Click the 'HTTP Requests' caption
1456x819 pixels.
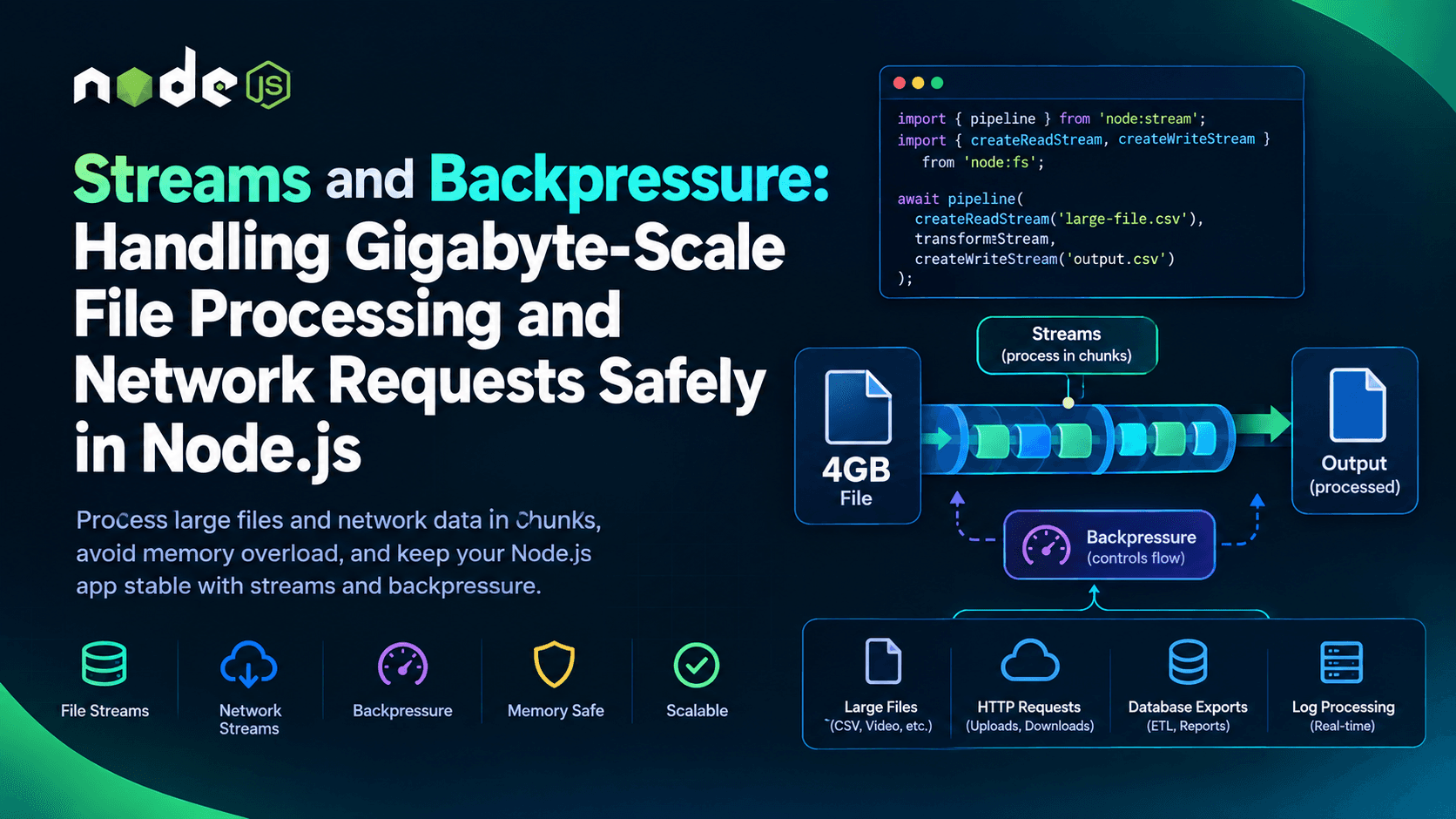(x=1029, y=707)
